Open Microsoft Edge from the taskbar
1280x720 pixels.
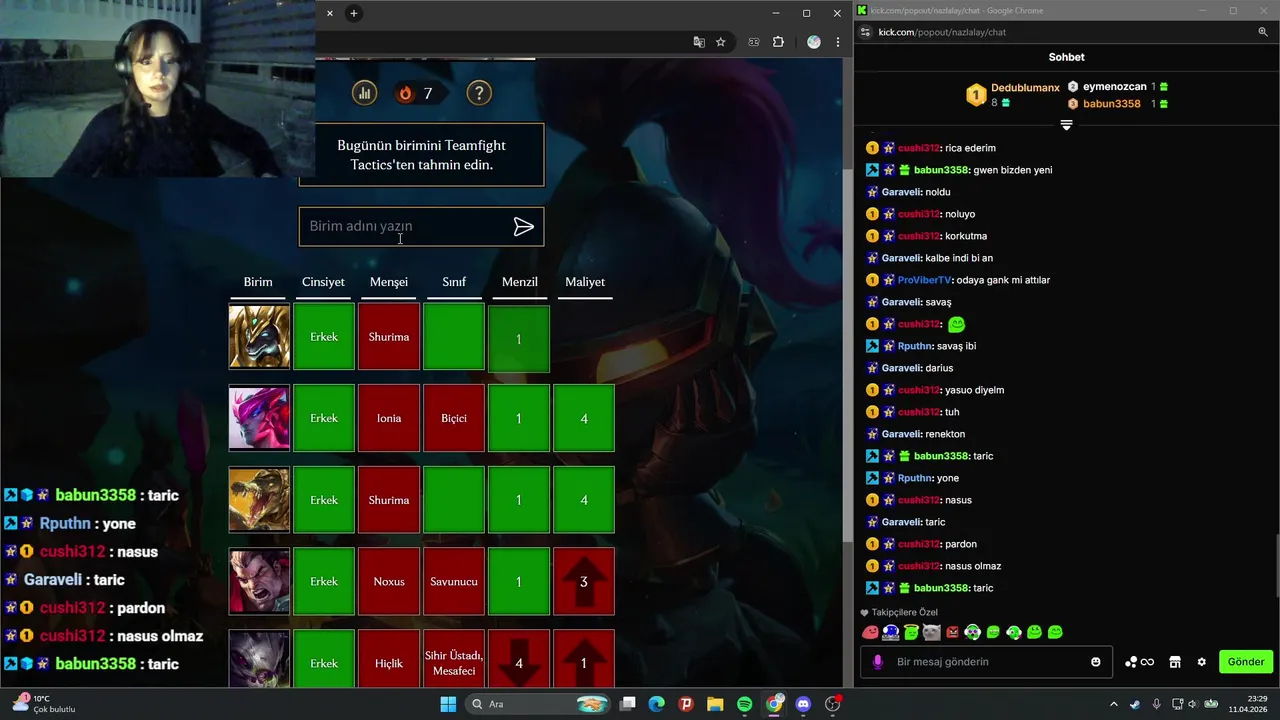(657, 704)
